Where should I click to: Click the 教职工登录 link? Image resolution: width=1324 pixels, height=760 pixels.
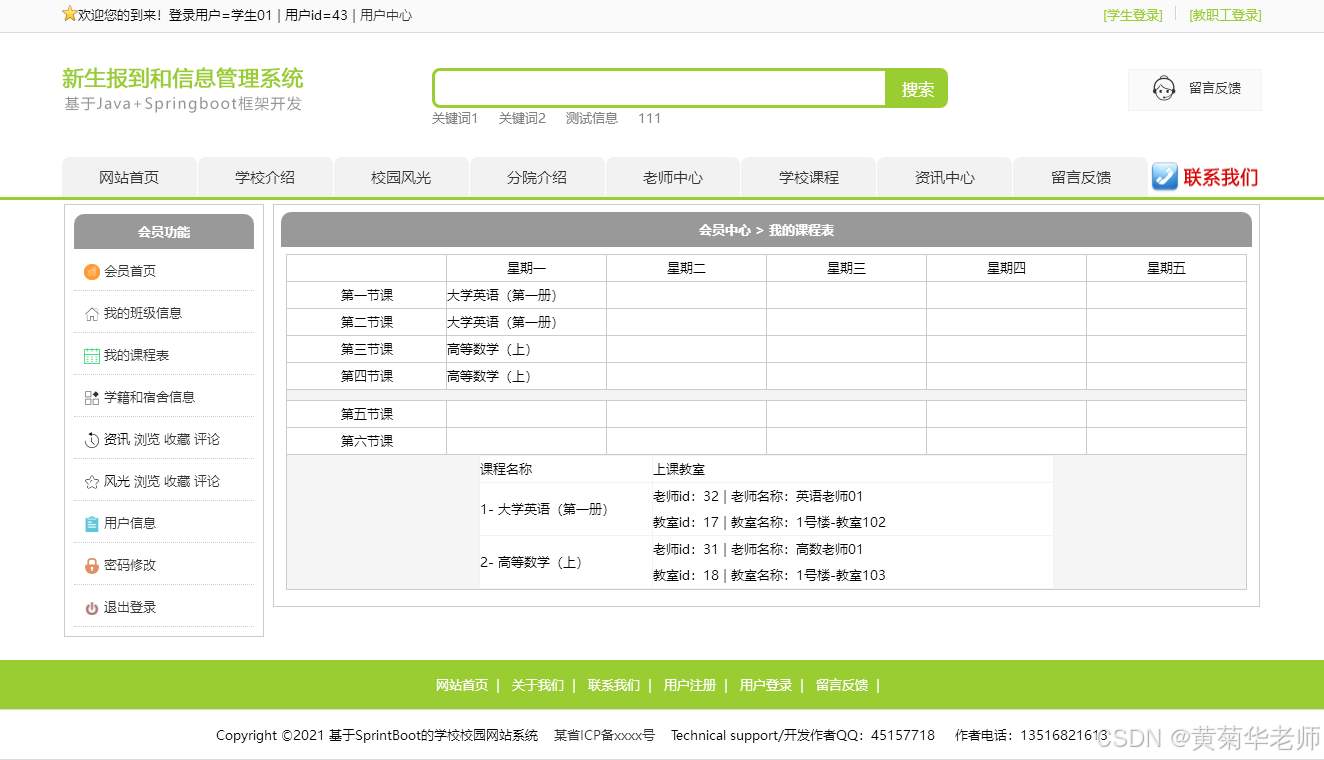1224,15
